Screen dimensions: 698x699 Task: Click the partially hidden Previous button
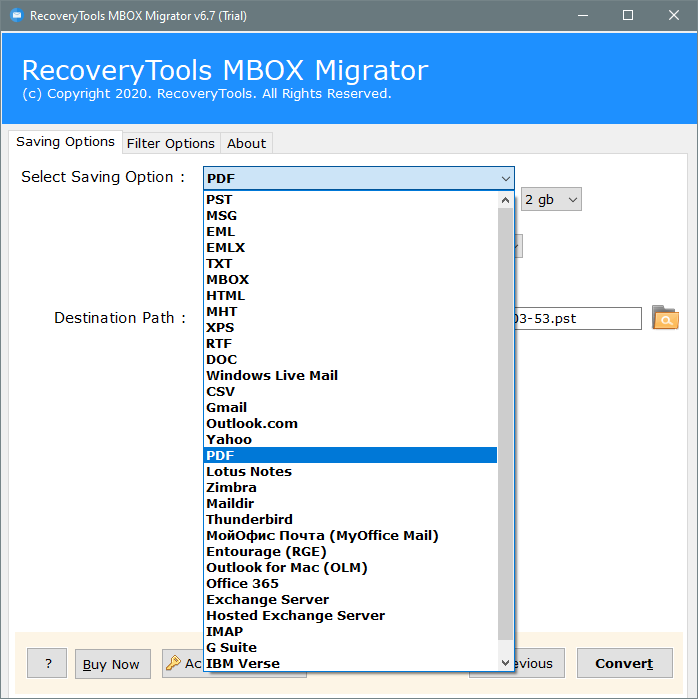(x=539, y=663)
